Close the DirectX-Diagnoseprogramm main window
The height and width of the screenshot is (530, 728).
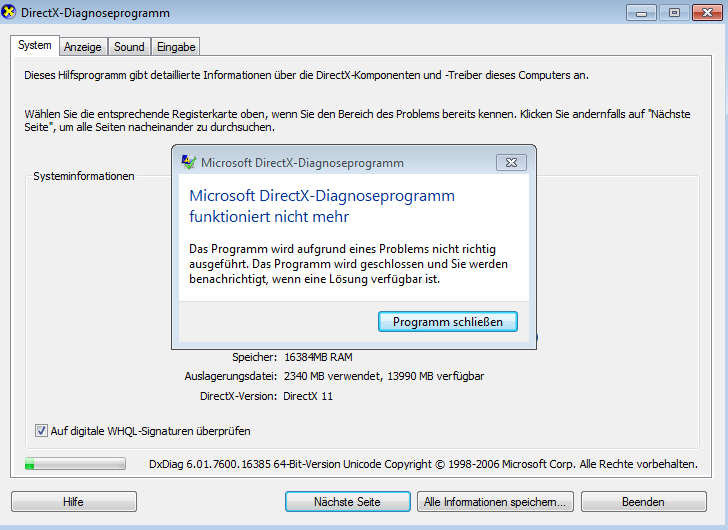click(x=707, y=13)
